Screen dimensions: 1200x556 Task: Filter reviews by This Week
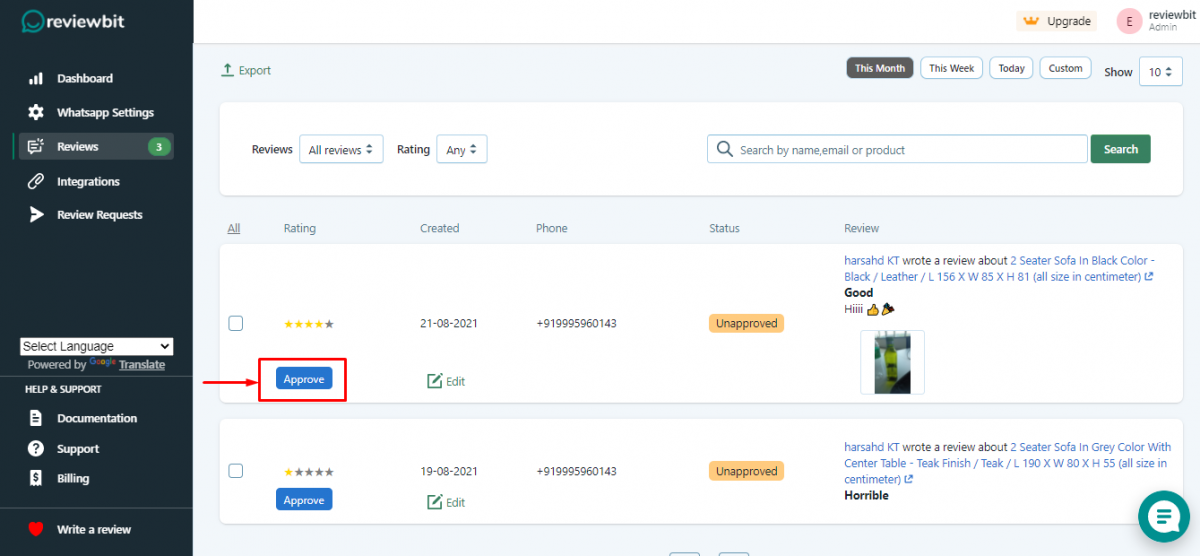point(951,68)
